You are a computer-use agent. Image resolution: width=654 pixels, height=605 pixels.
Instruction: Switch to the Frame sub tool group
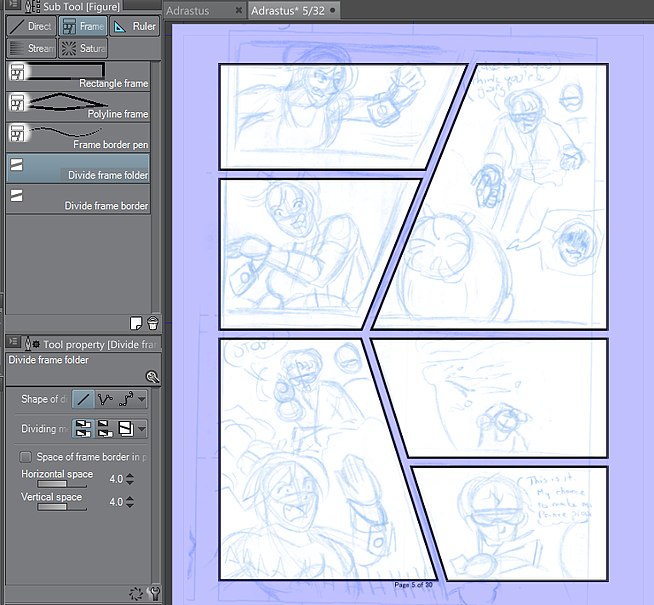pyautogui.click(x=83, y=26)
